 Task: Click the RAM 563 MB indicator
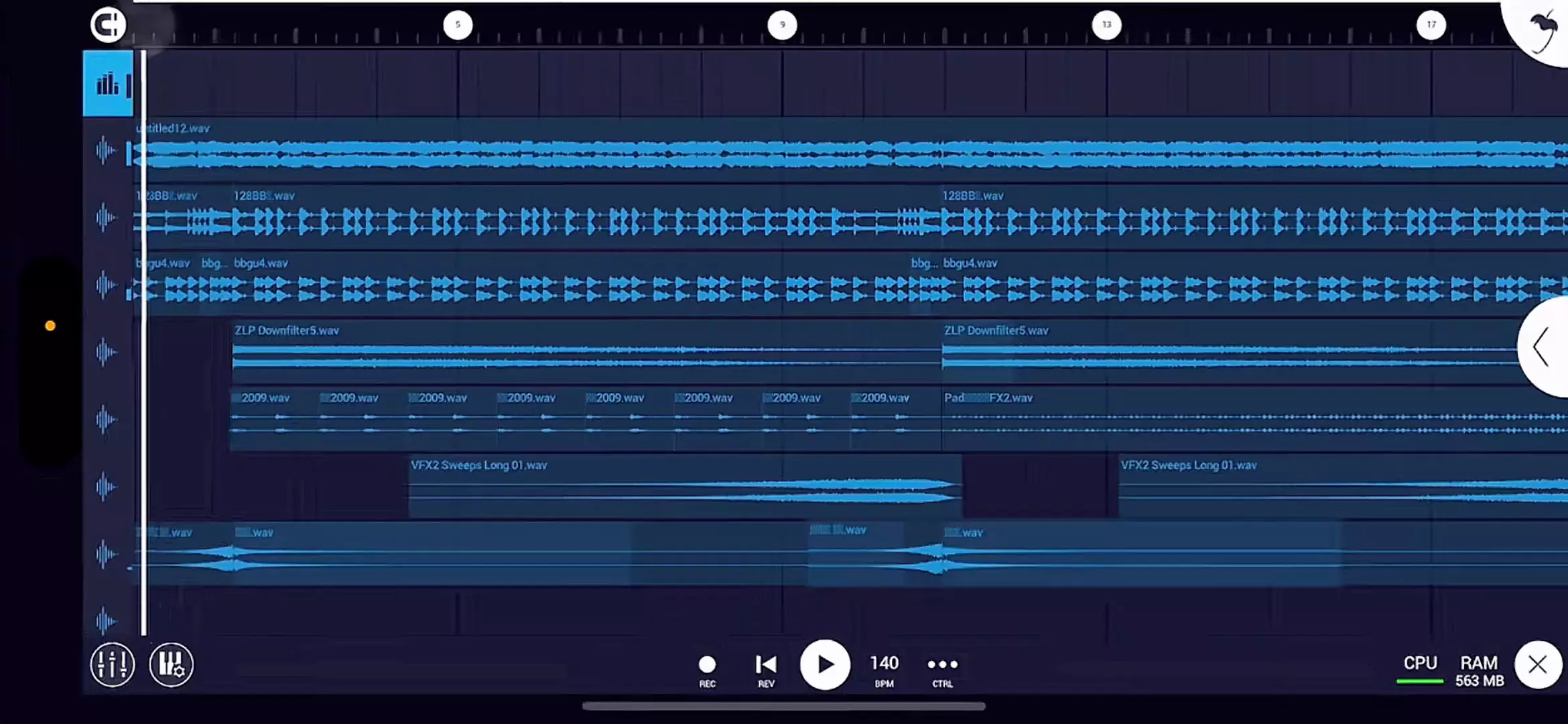pyautogui.click(x=1479, y=670)
